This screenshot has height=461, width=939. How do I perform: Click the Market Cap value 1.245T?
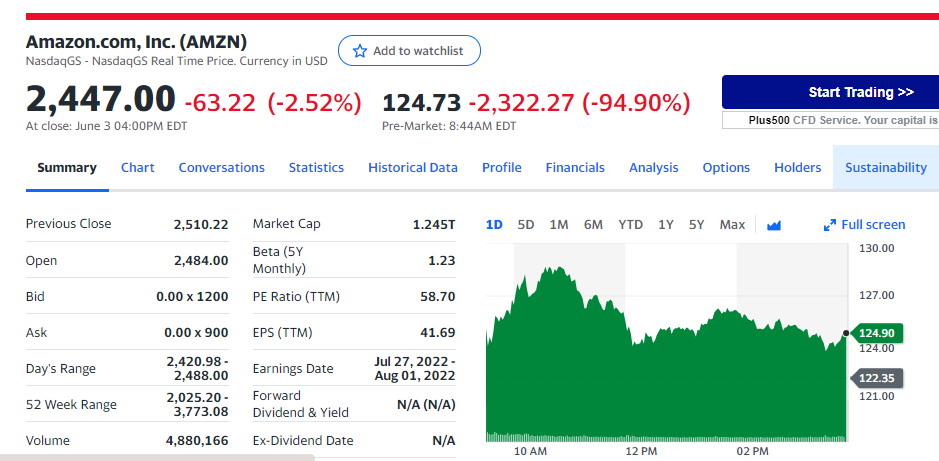click(x=434, y=225)
